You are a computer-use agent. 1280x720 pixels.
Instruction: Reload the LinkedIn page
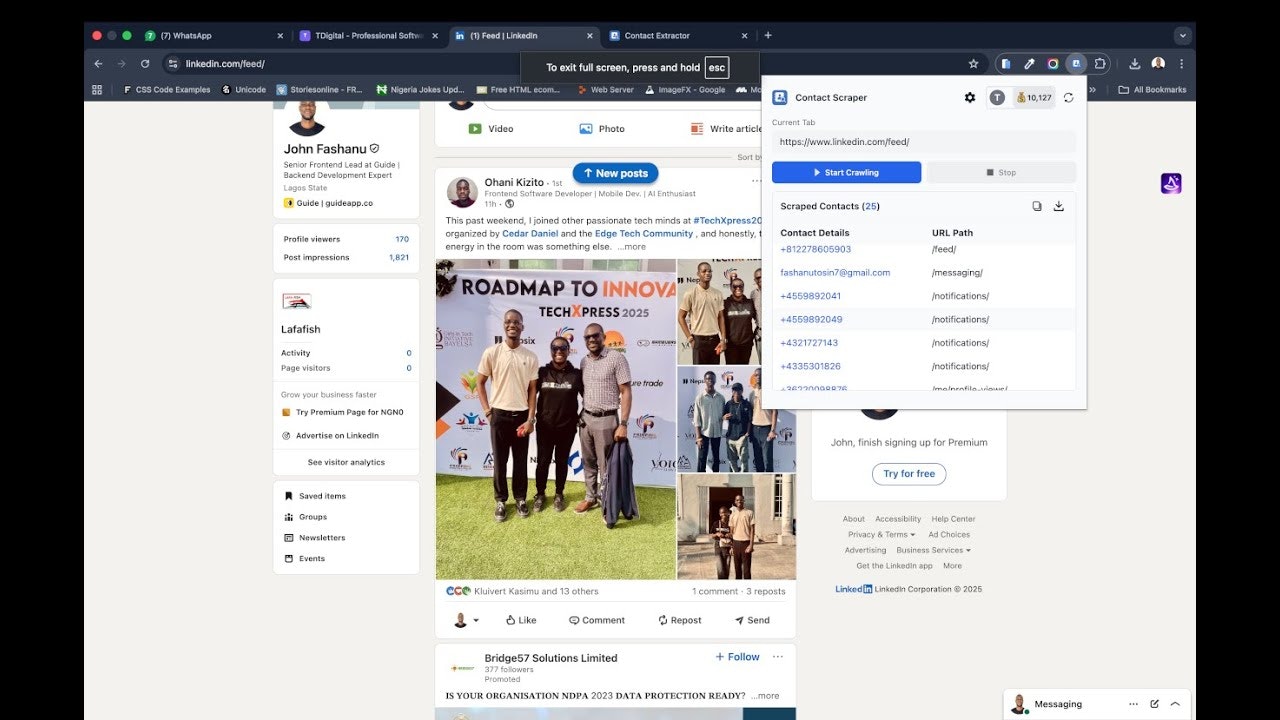coord(146,64)
